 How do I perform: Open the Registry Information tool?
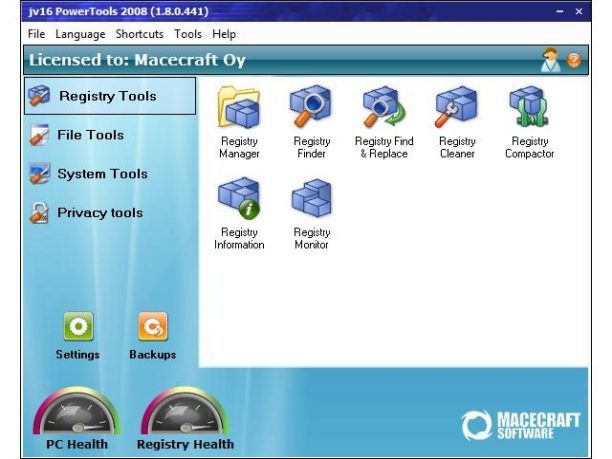[x=239, y=213]
